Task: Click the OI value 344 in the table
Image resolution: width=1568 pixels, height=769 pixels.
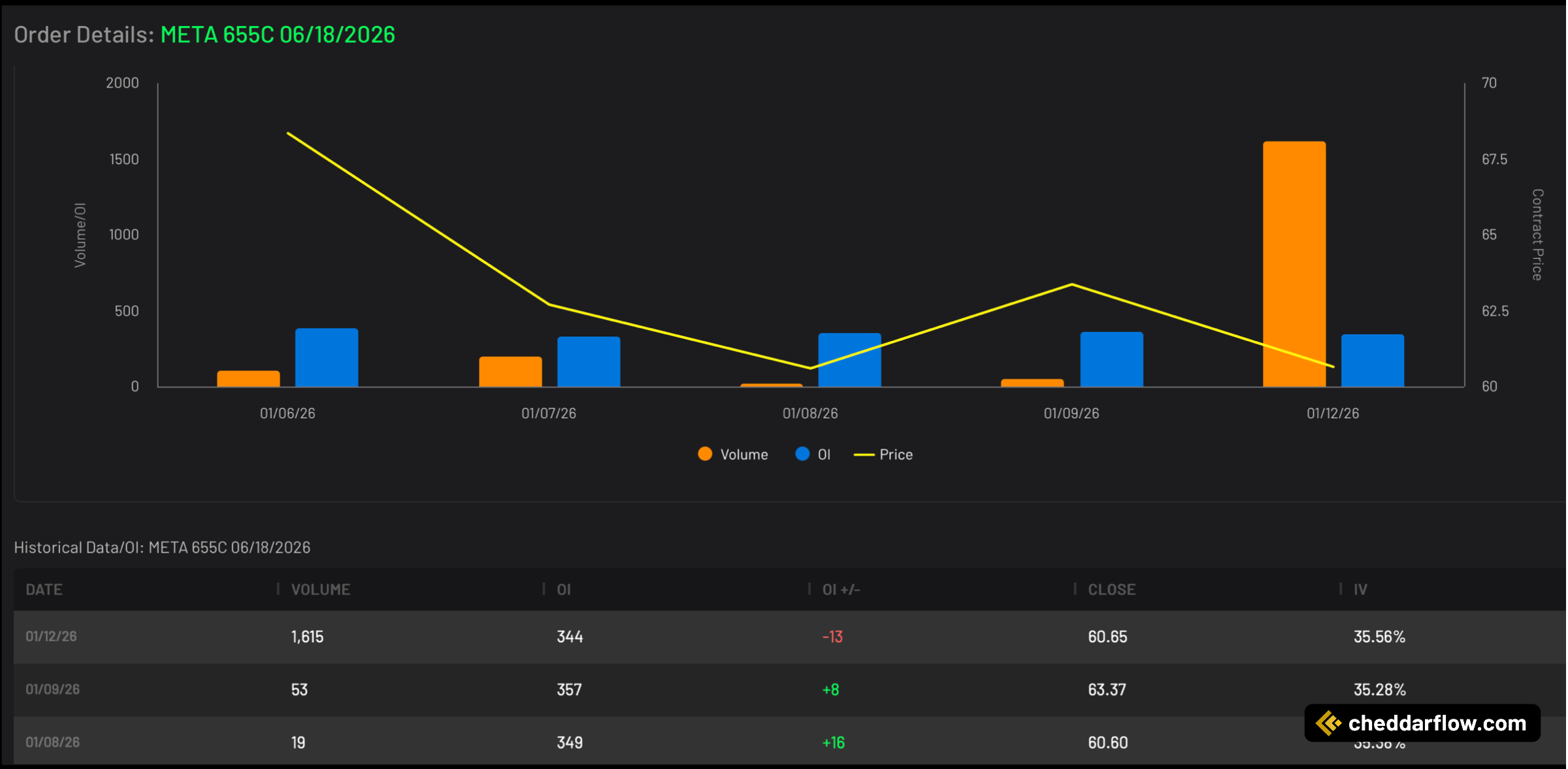Action: pyautogui.click(x=570, y=636)
